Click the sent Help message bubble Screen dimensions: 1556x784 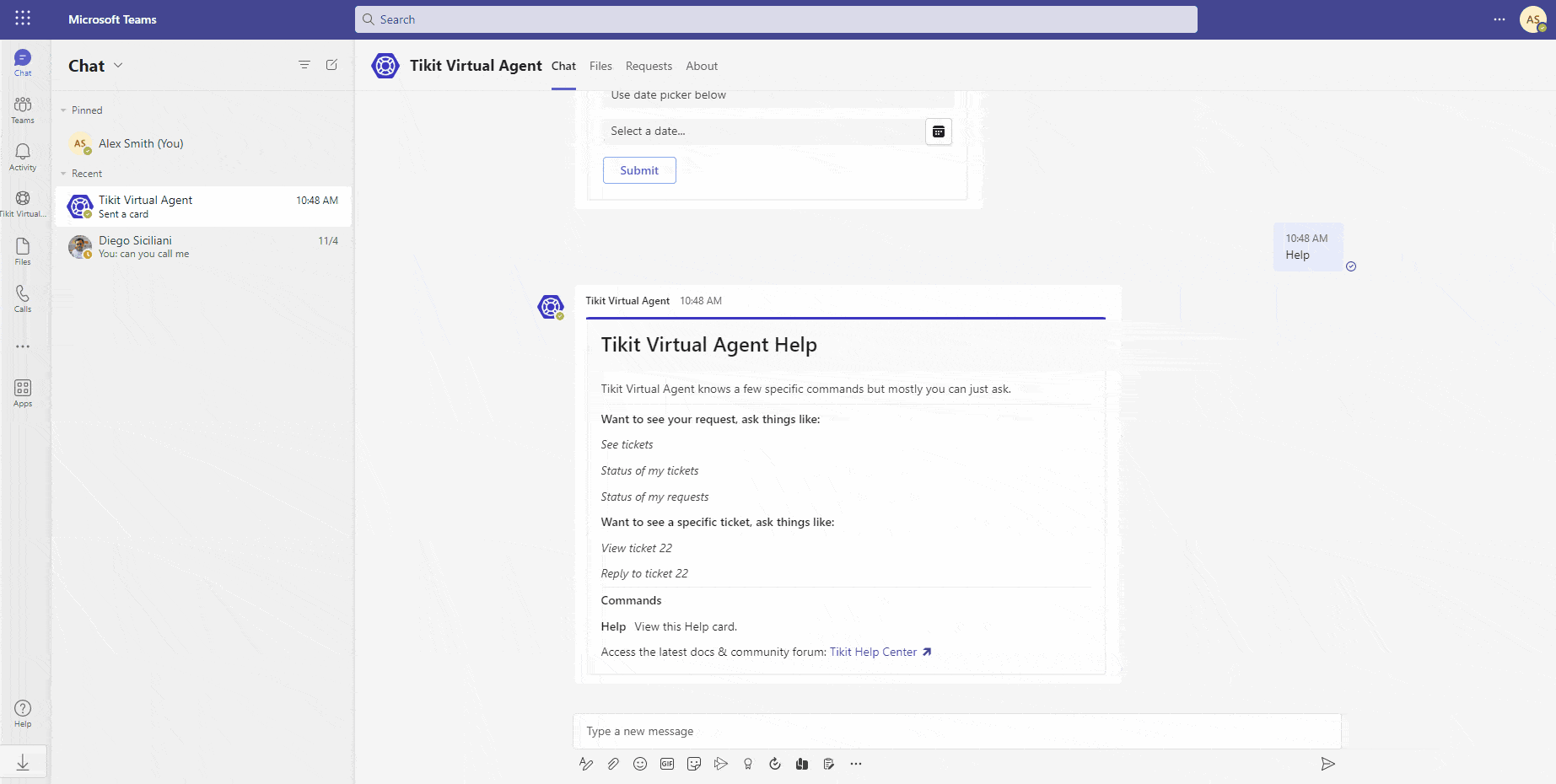(x=1308, y=247)
